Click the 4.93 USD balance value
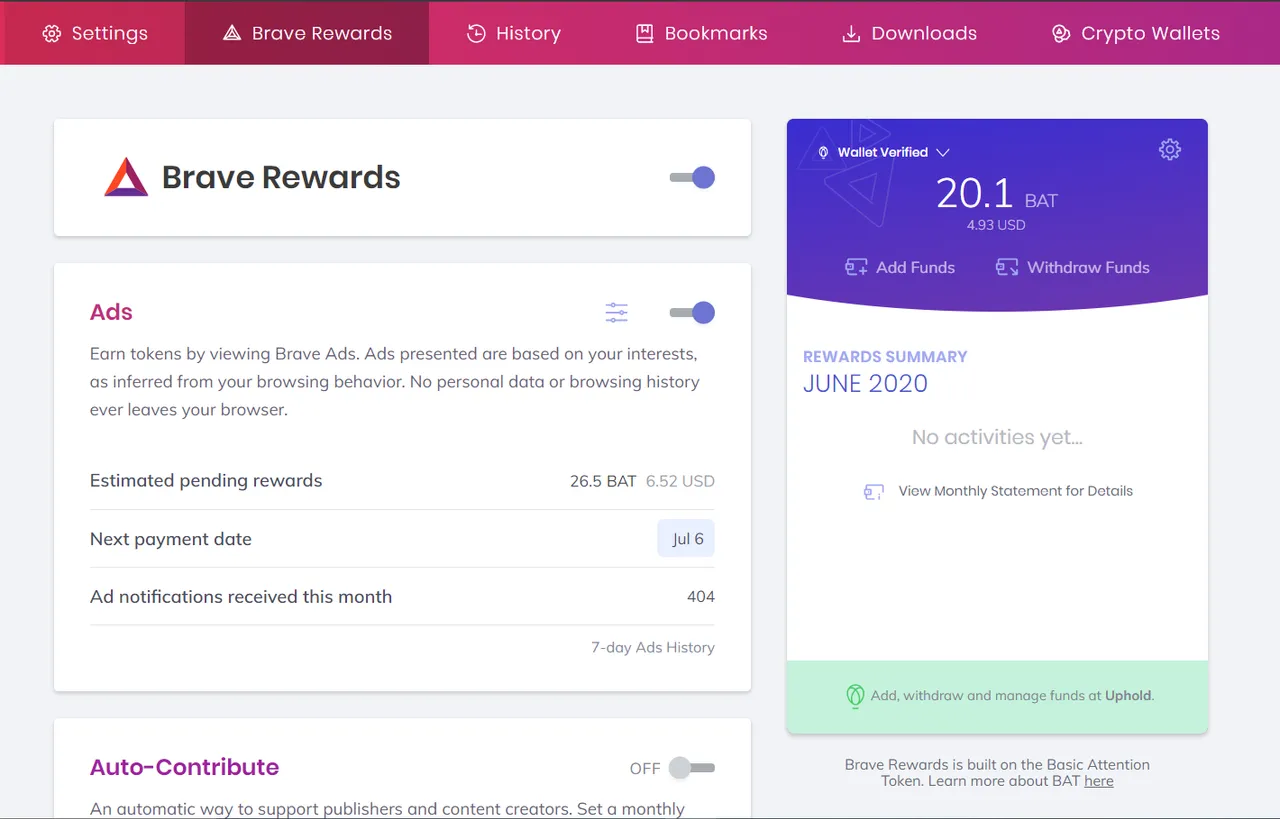The height and width of the screenshot is (819, 1280). coord(996,225)
